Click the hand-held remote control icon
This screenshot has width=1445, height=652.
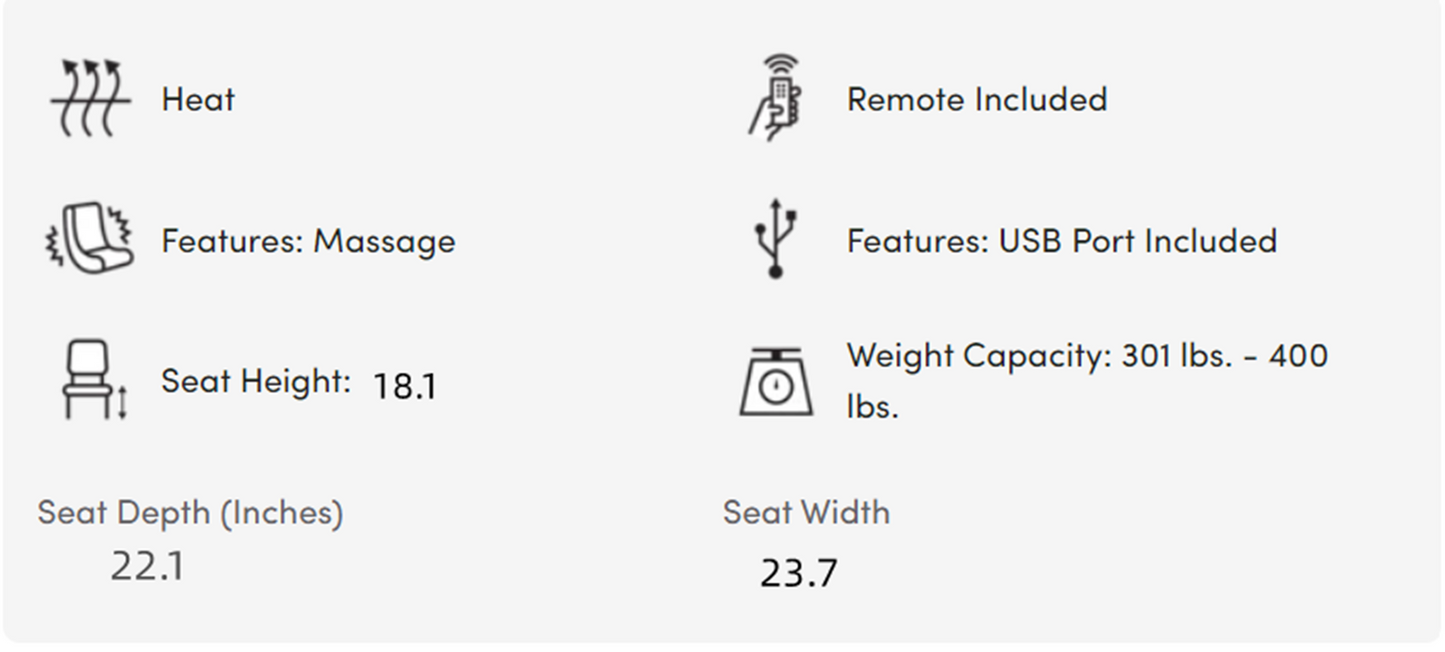point(776,97)
